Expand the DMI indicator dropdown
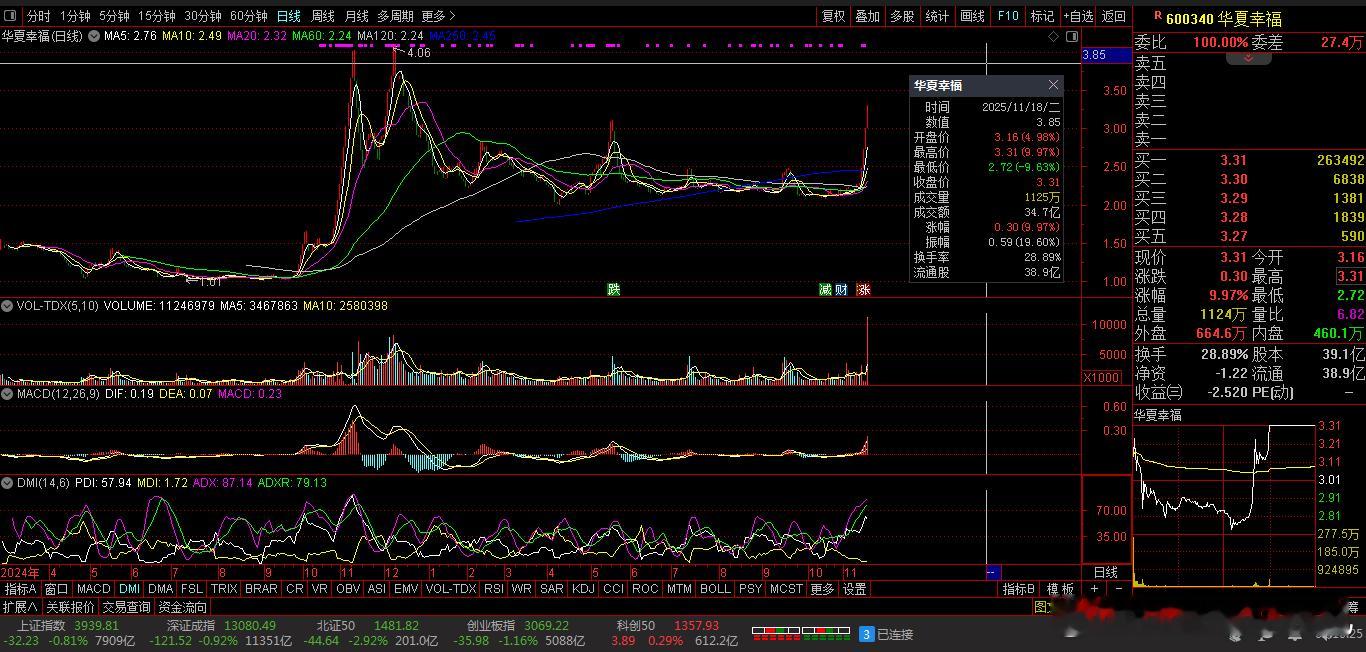1366x652 pixels. (x=8, y=483)
